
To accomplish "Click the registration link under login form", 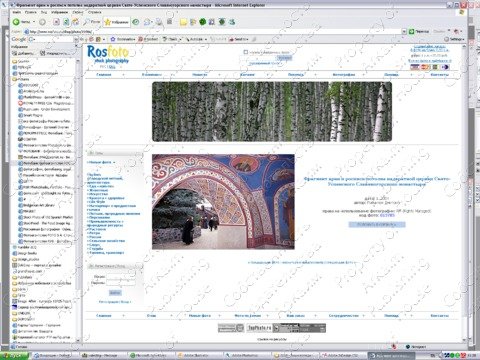I will tap(115, 302).
